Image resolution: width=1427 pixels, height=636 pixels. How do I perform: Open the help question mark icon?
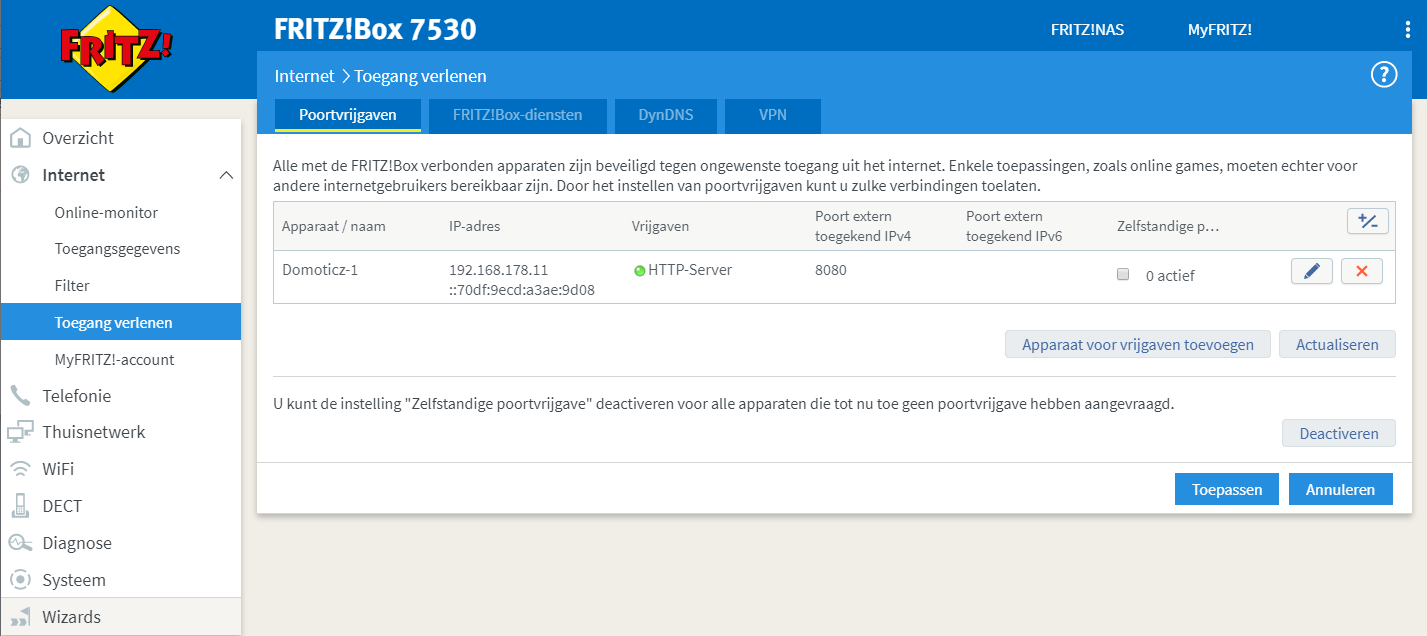(x=1384, y=75)
